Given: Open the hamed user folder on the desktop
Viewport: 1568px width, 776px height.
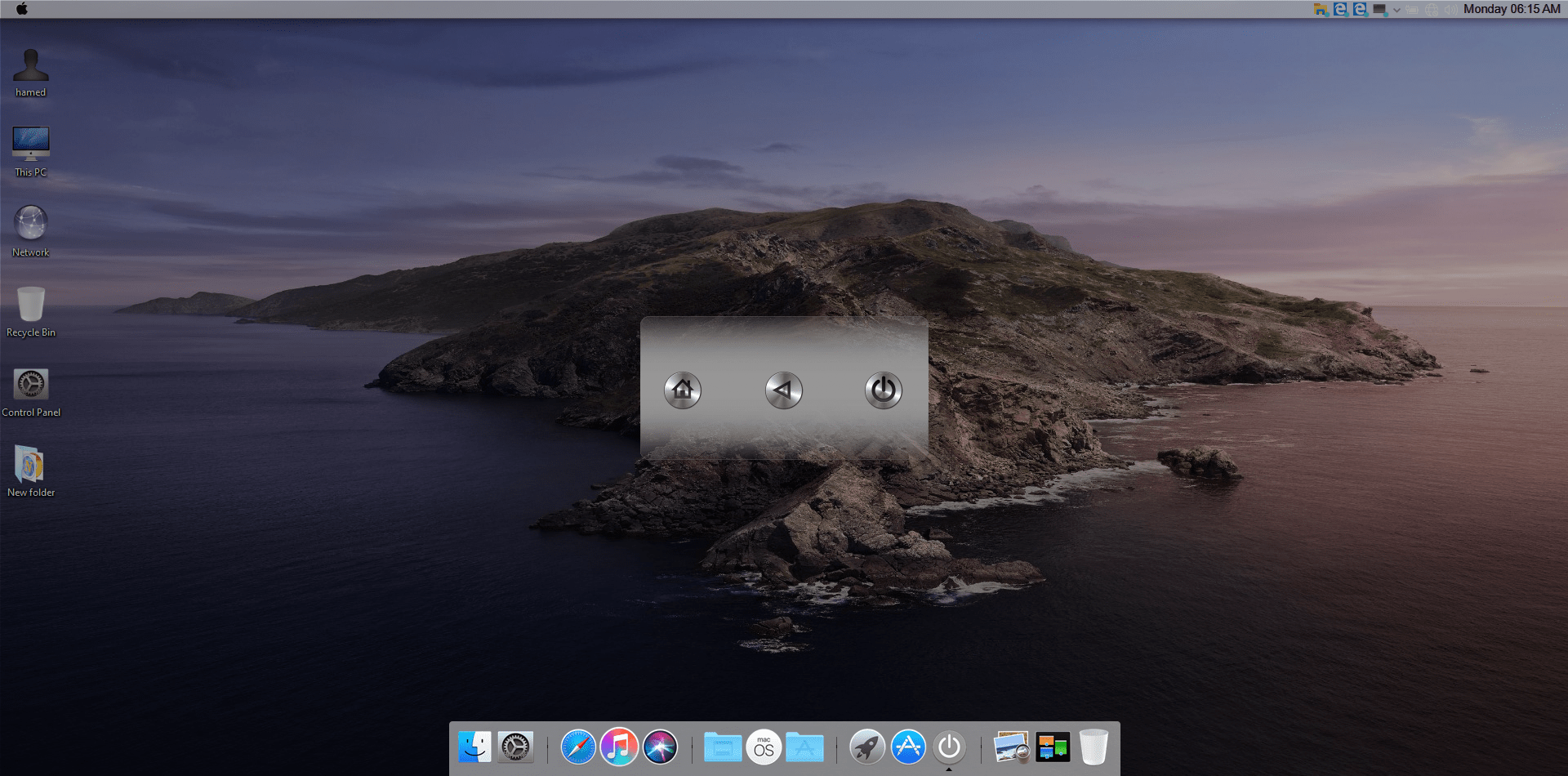Looking at the screenshot, I should (31, 73).
